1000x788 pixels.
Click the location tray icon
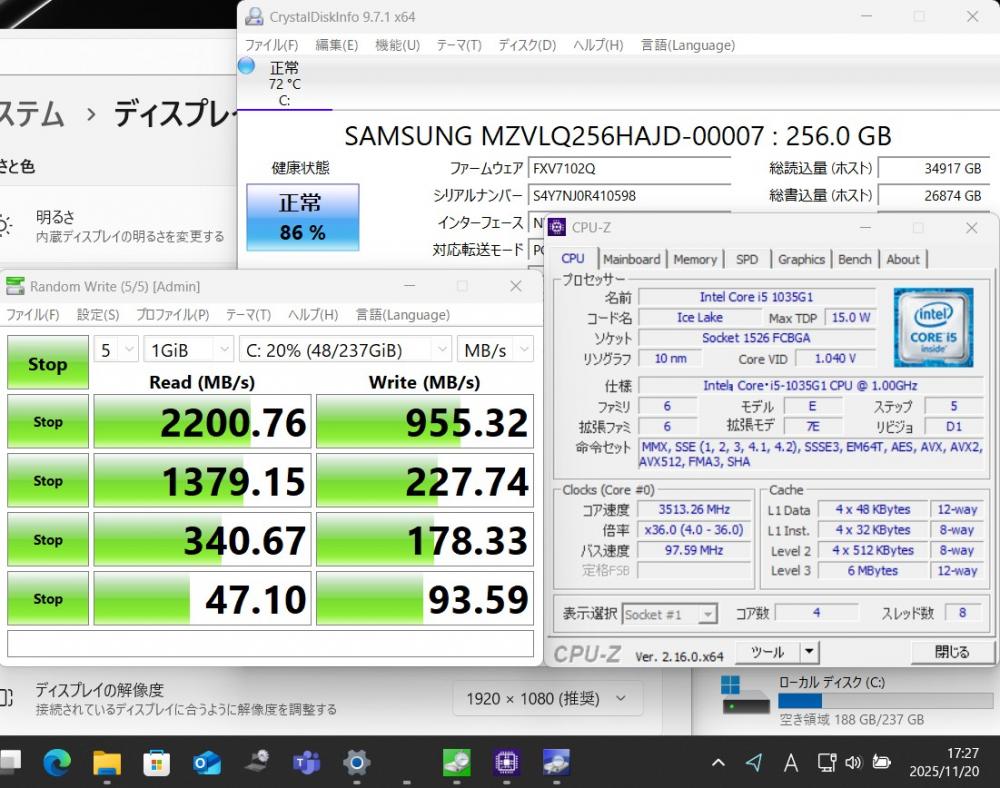pyautogui.click(x=754, y=762)
